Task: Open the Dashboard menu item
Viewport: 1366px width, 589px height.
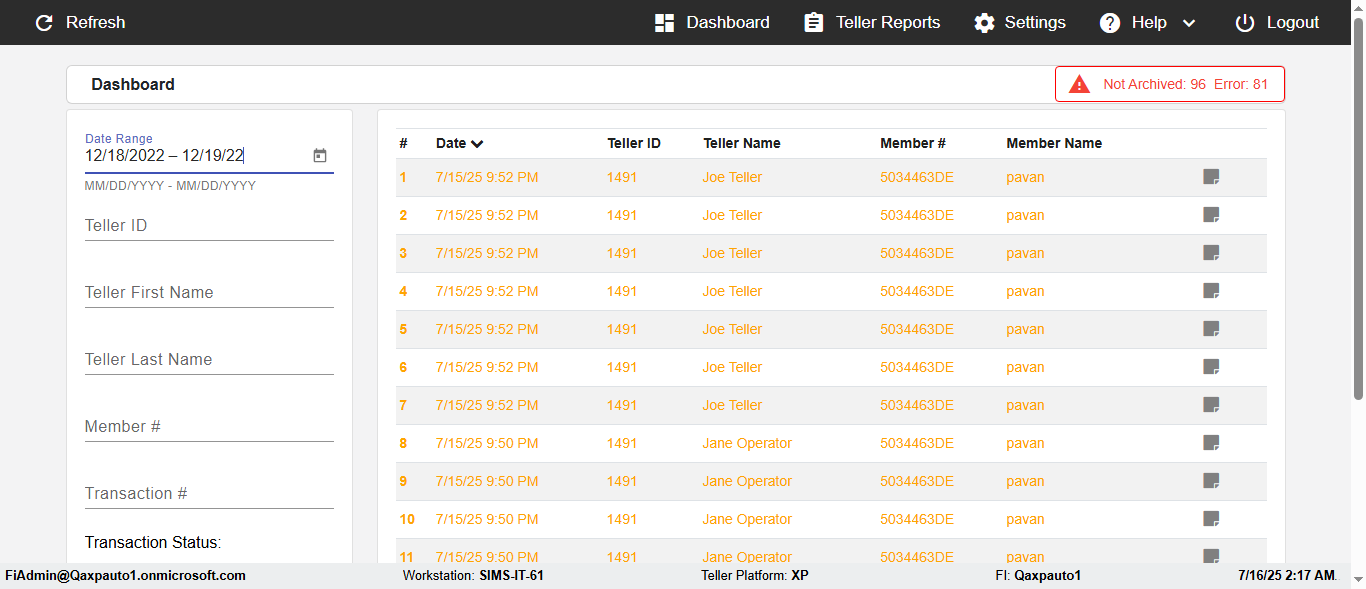Action: coord(713,23)
